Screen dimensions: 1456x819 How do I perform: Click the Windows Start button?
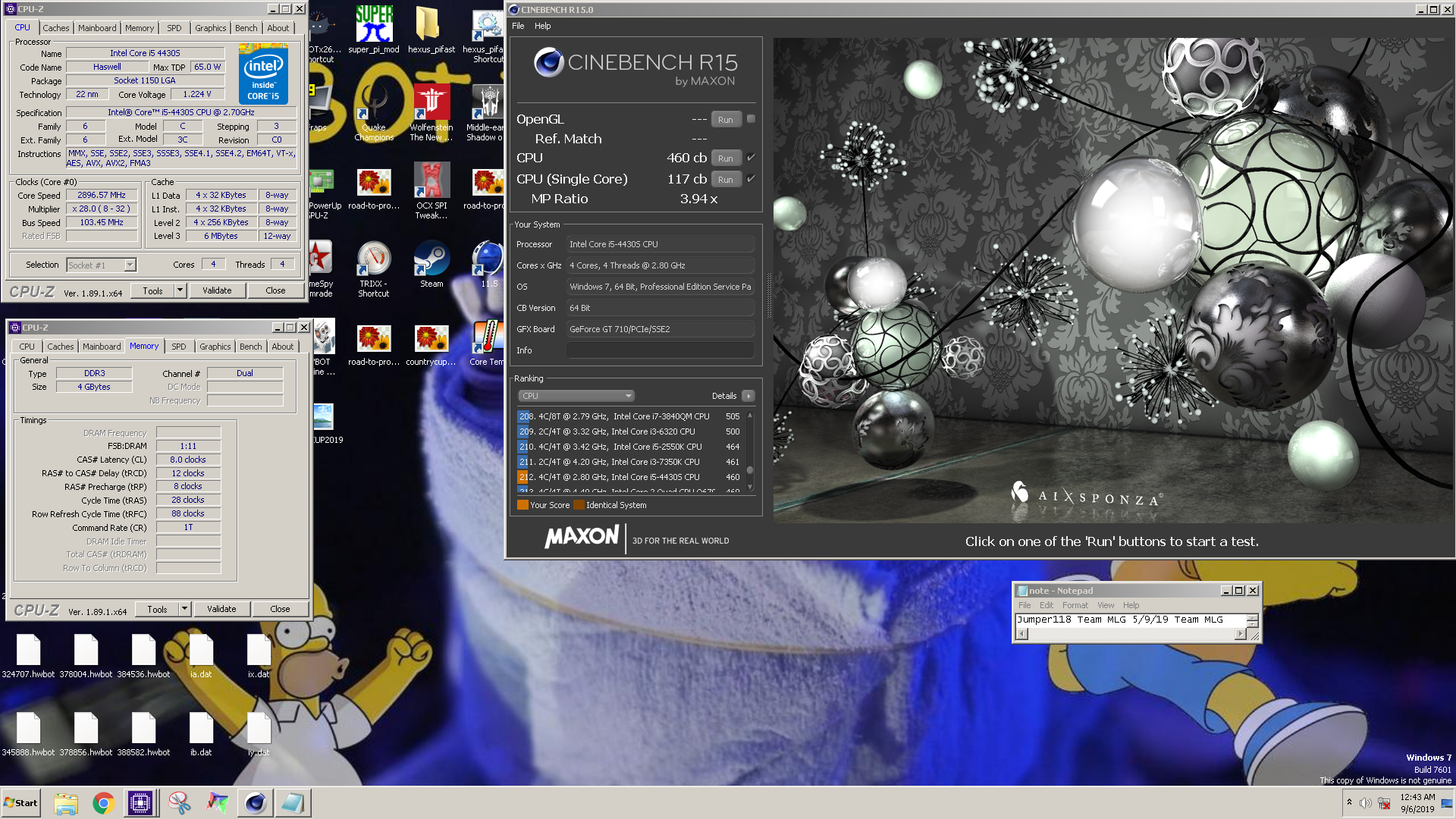[x=20, y=803]
